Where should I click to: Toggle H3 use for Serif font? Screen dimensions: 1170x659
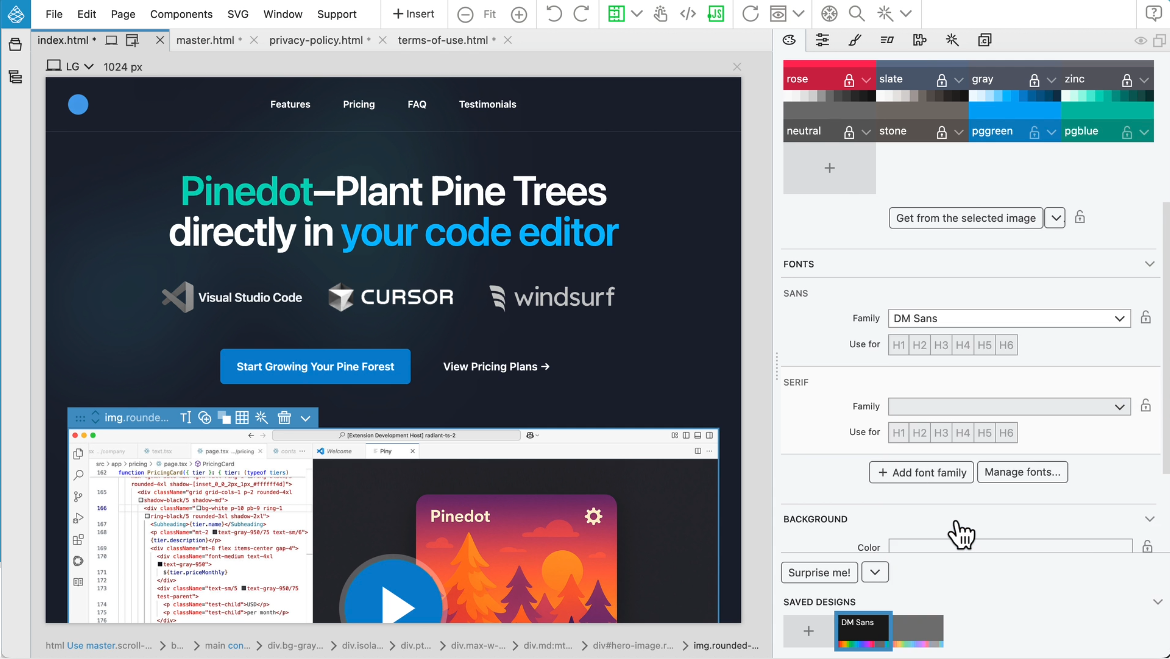pos(941,433)
